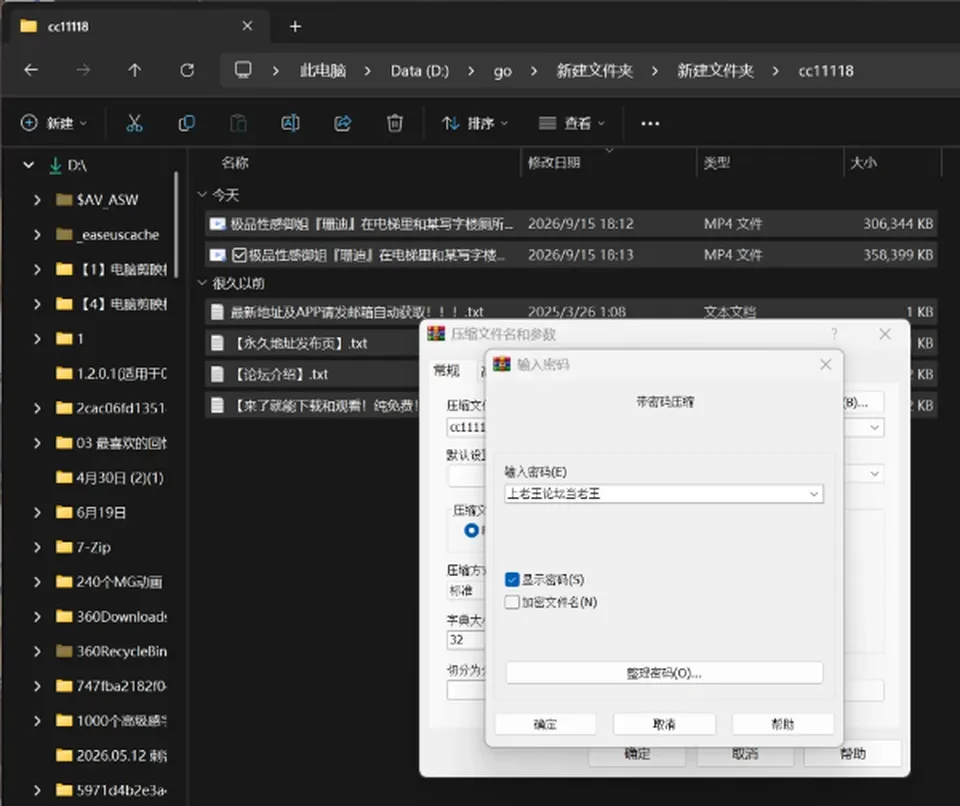Click the Delete trash icon

(x=395, y=123)
